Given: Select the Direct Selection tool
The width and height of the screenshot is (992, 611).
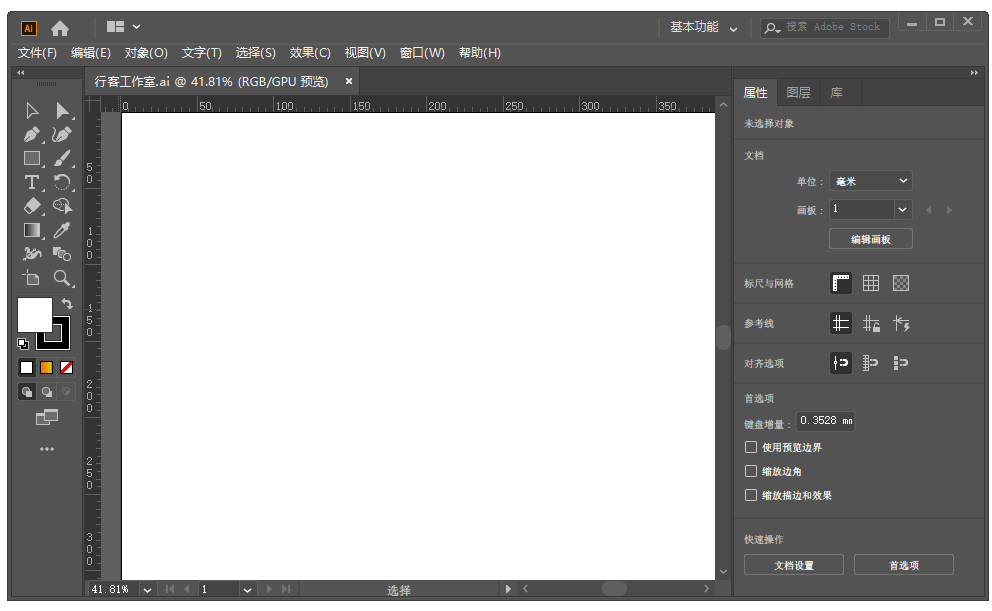Looking at the screenshot, I should click(x=62, y=111).
